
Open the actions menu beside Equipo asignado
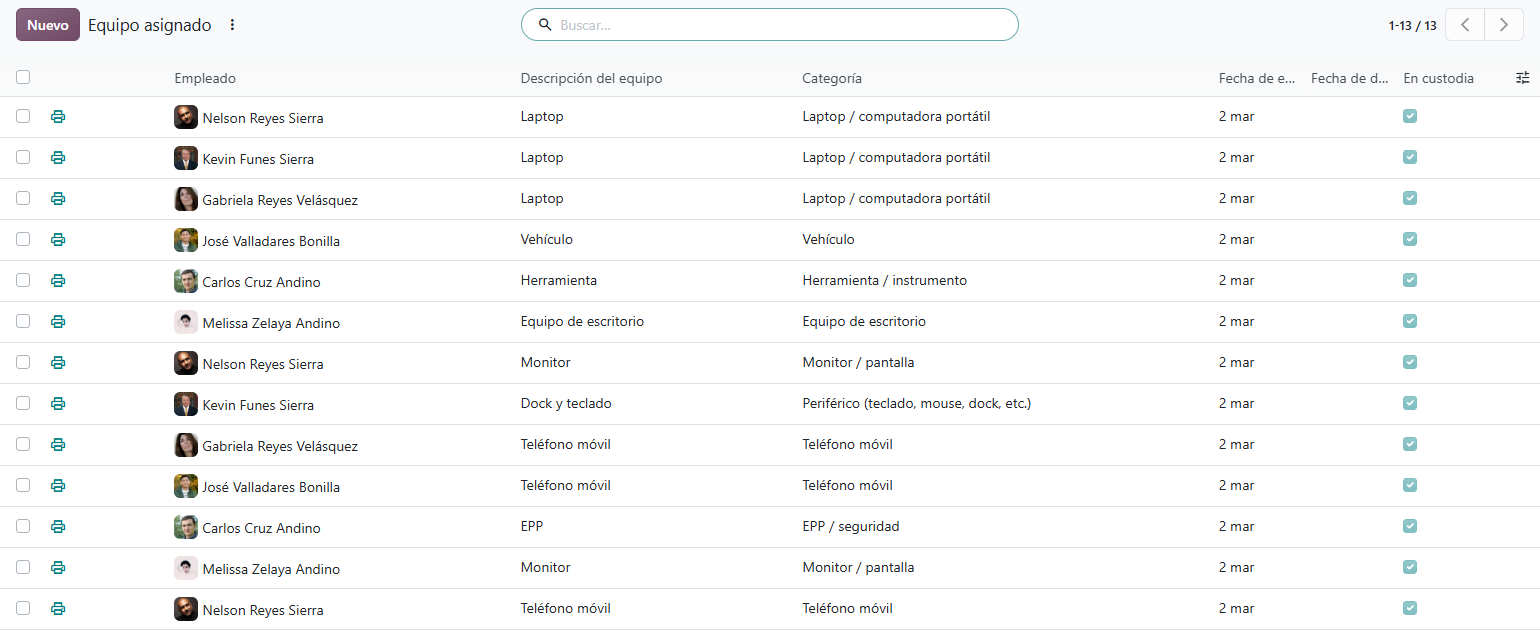[233, 25]
